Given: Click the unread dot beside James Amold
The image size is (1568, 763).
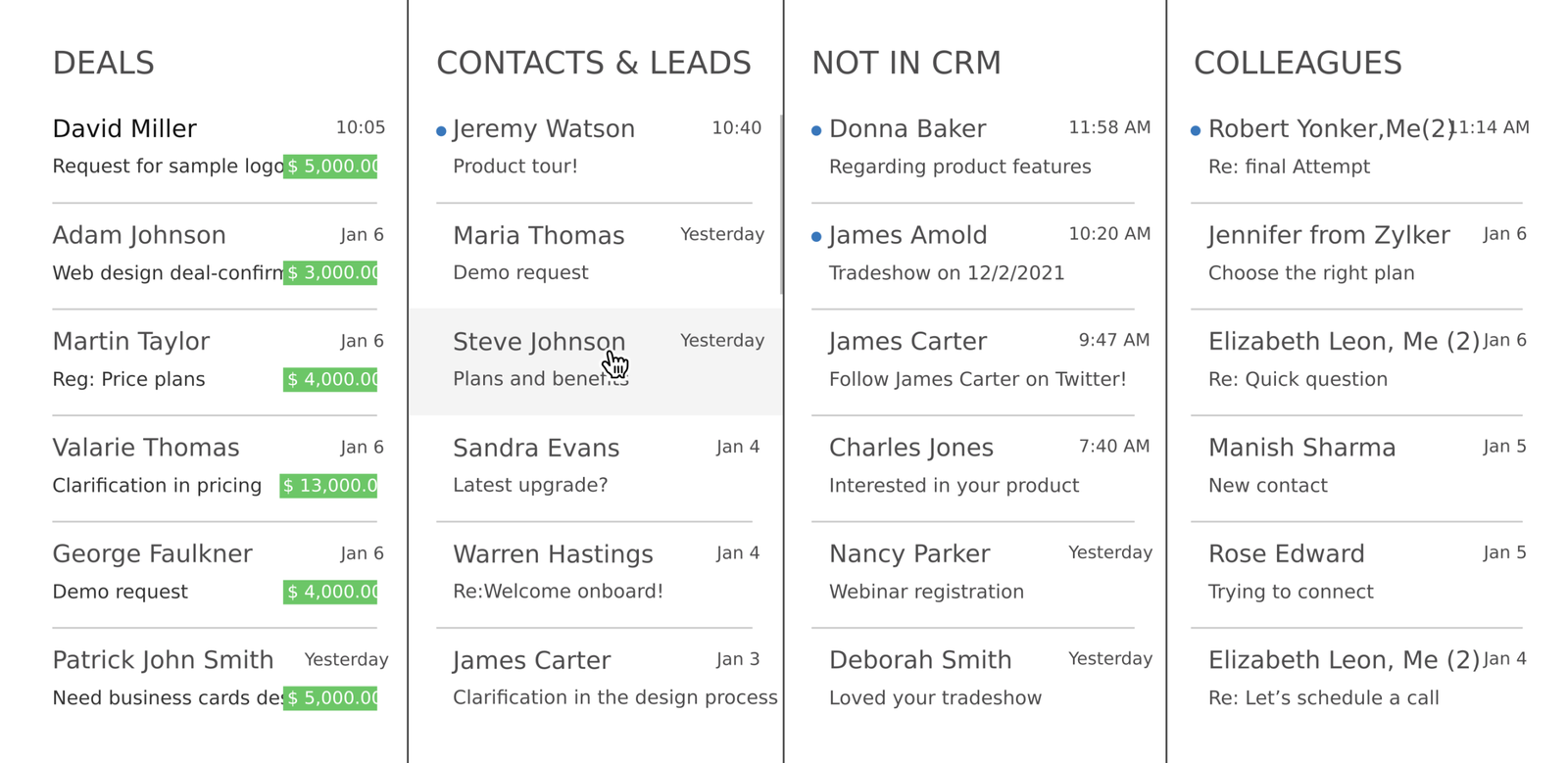Looking at the screenshot, I should tap(816, 236).
